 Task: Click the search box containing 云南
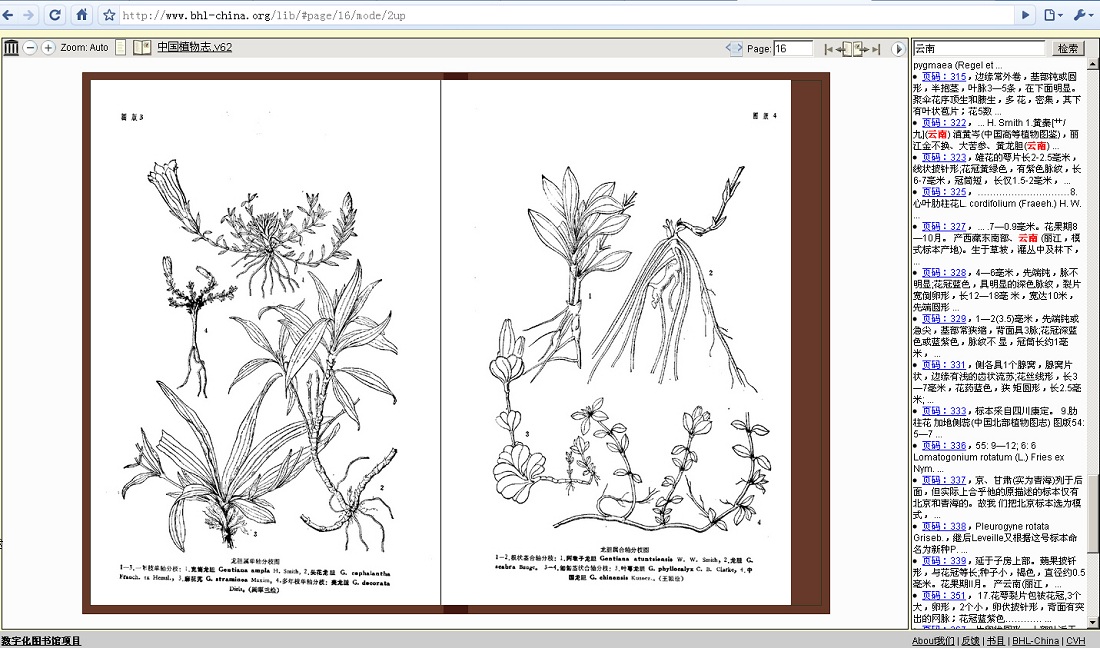[979, 48]
